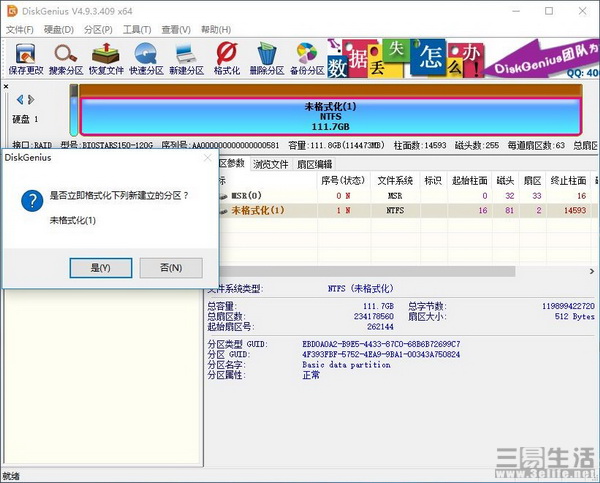600x483 pixels.
Task: Open the Tools (工具) menu
Action: point(137,30)
